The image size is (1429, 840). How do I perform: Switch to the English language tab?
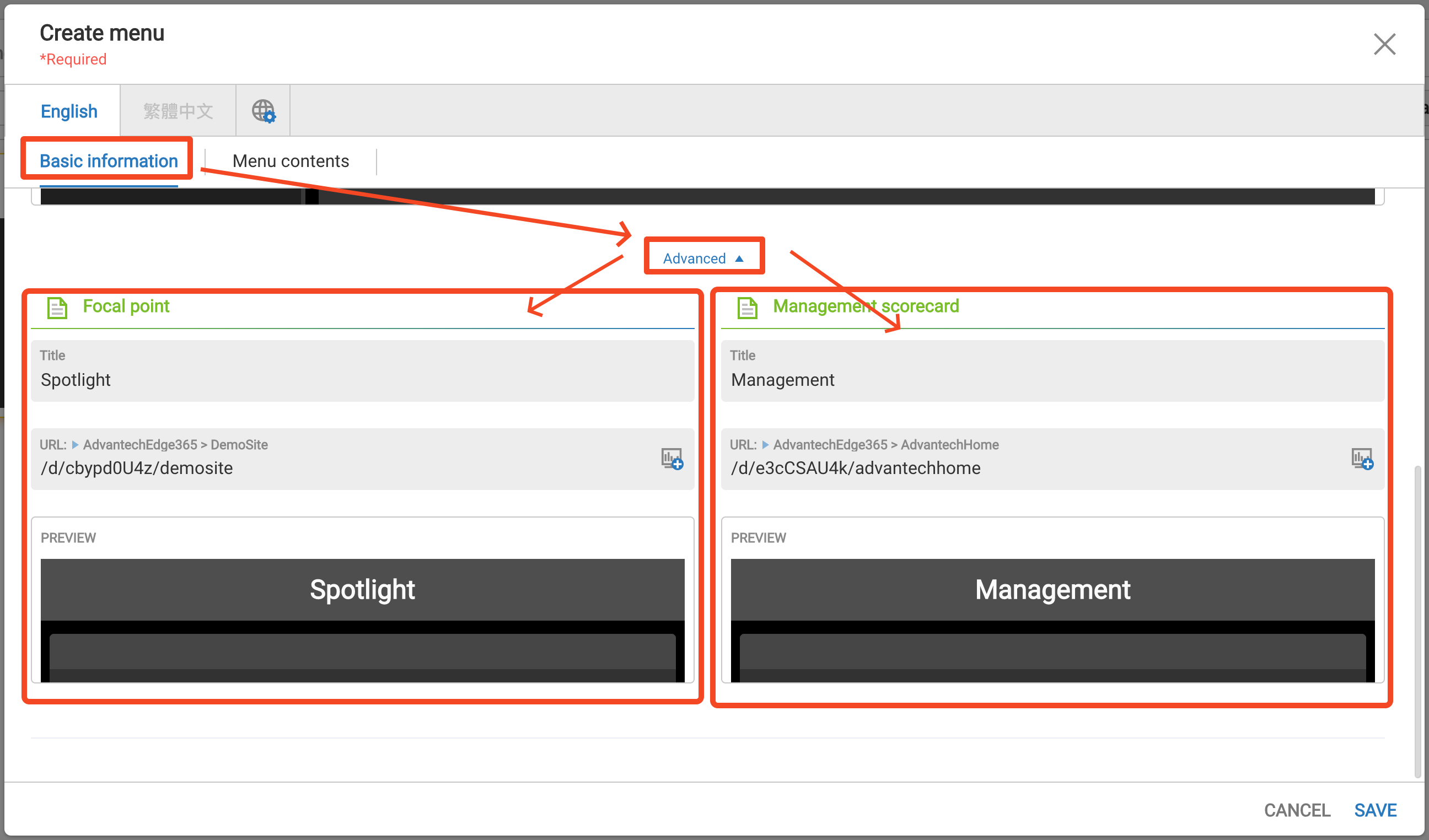69,111
